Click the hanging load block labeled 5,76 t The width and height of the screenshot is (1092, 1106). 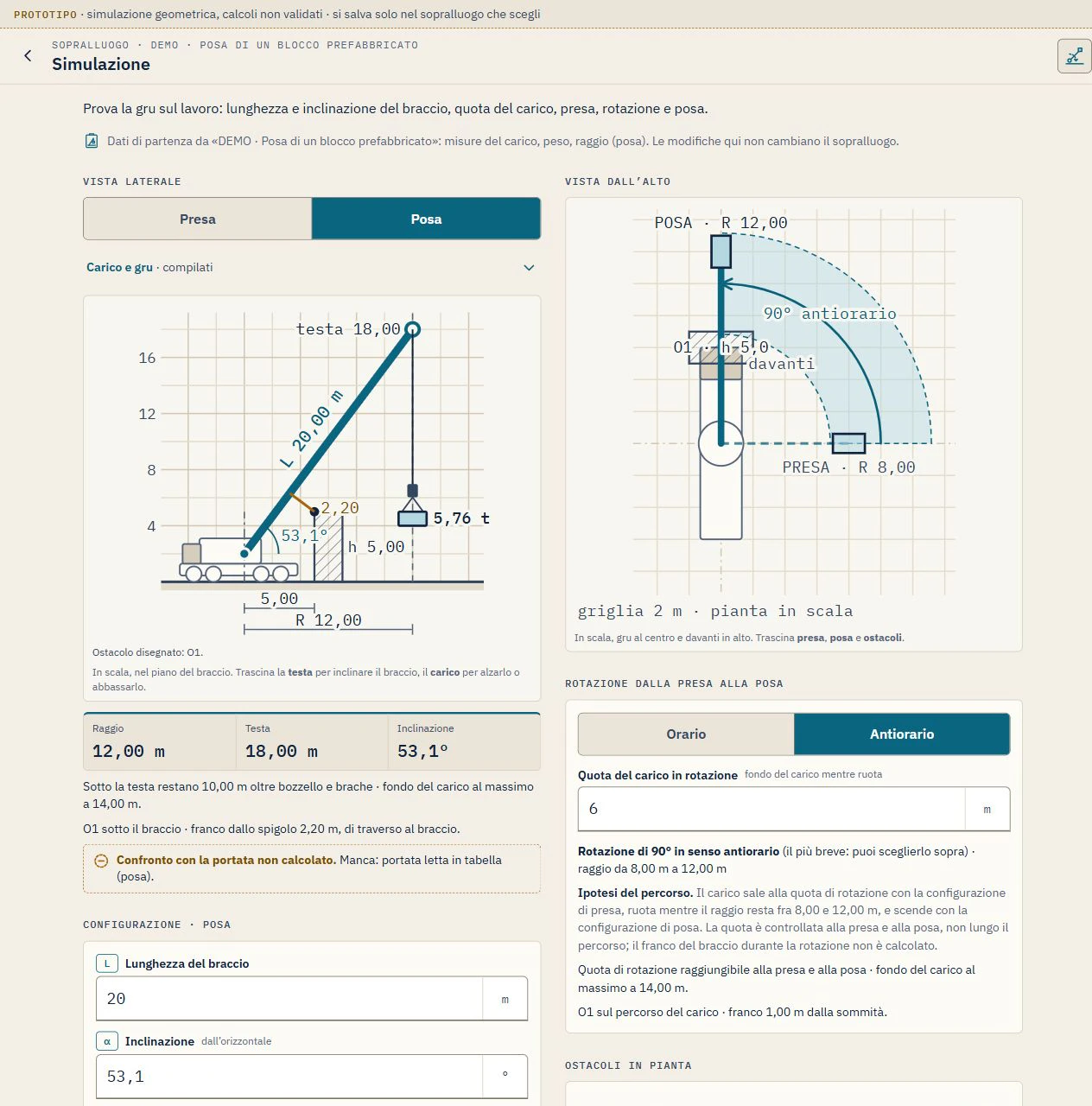click(413, 518)
